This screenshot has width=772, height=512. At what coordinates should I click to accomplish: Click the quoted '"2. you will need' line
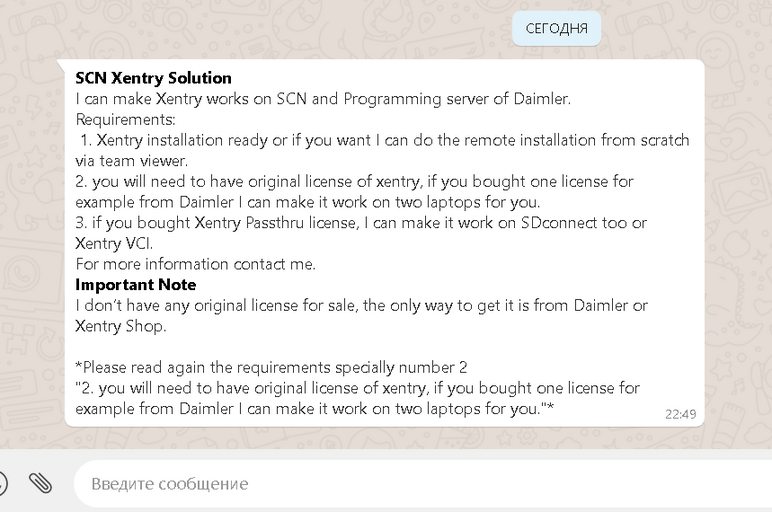(x=357, y=388)
